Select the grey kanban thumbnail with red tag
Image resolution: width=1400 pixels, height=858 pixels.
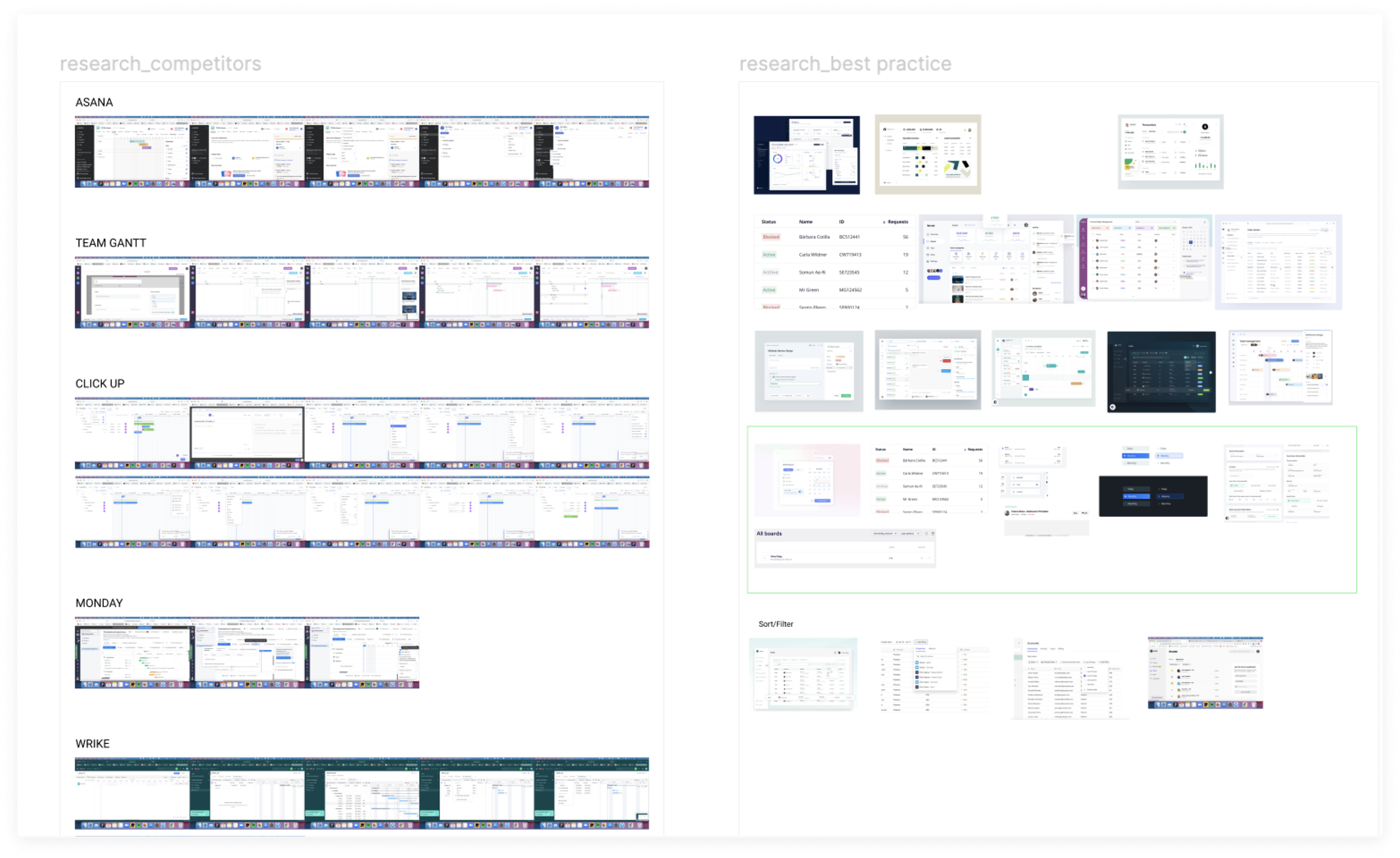point(928,370)
